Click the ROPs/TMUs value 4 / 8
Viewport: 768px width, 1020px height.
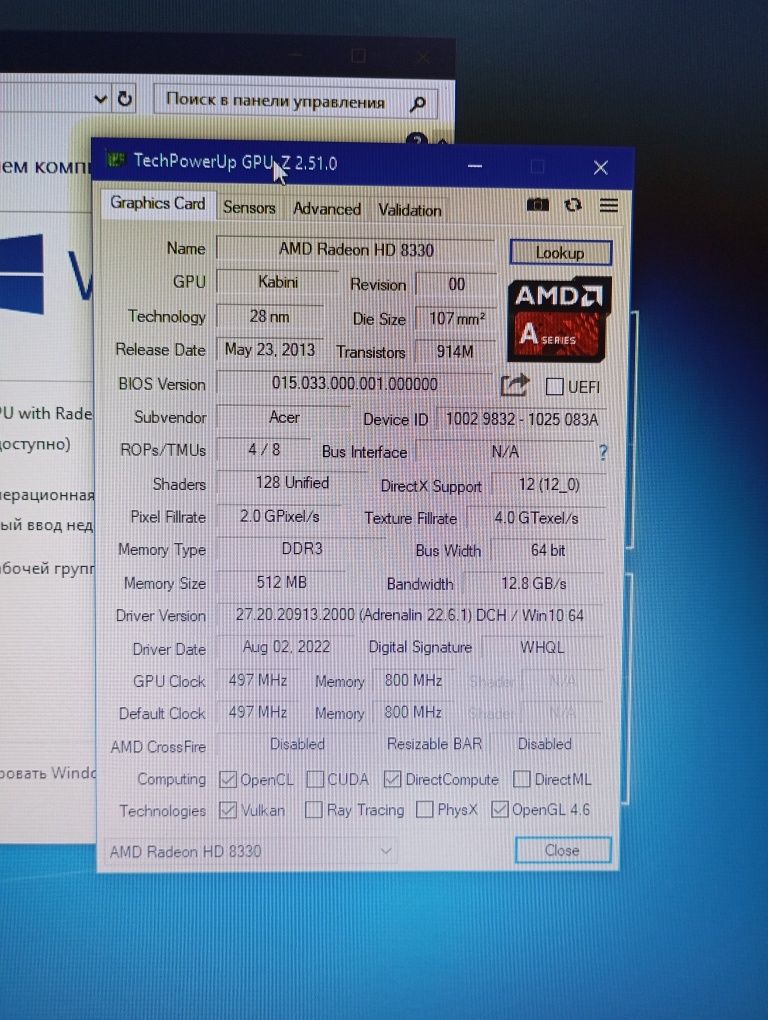coord(263,450)
